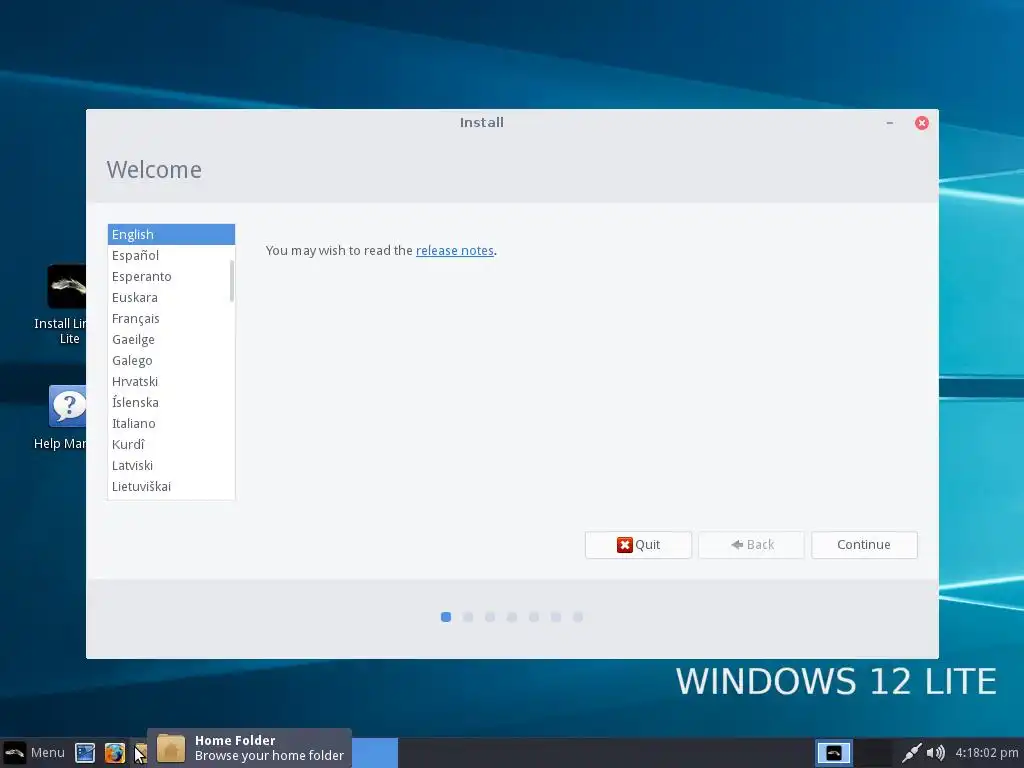Click the Continue button
This screenshot has height=768, width=1024.
pyautogui.click(x=864, y=545)
